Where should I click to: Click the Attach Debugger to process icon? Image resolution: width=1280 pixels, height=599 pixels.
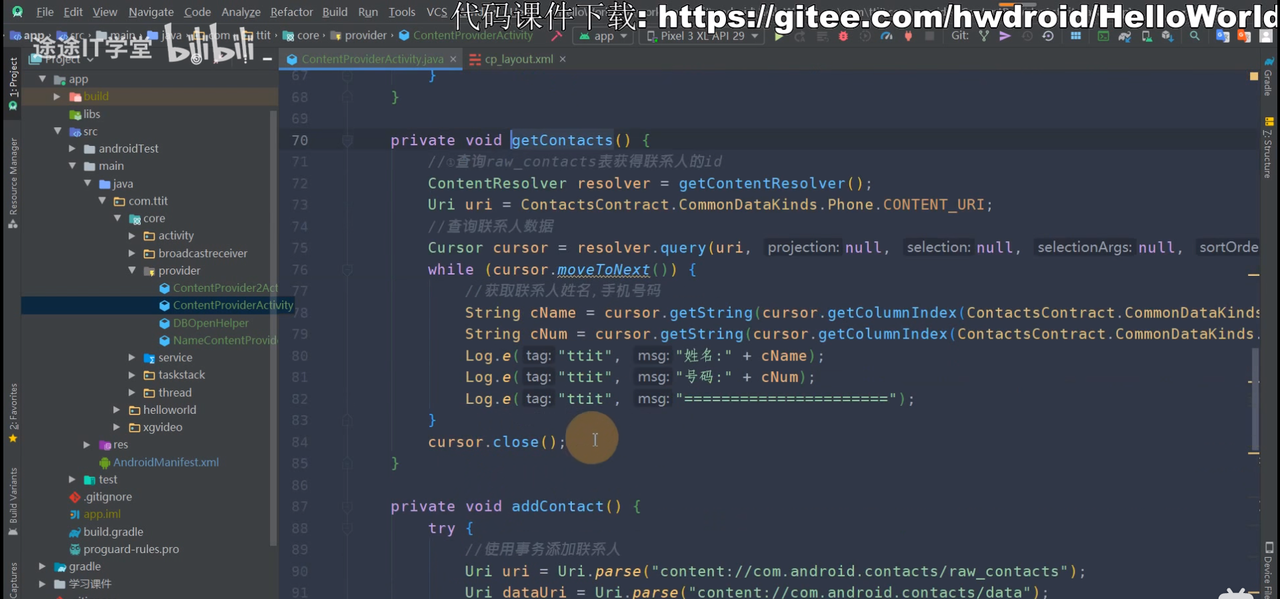click(x=908, y=36)
